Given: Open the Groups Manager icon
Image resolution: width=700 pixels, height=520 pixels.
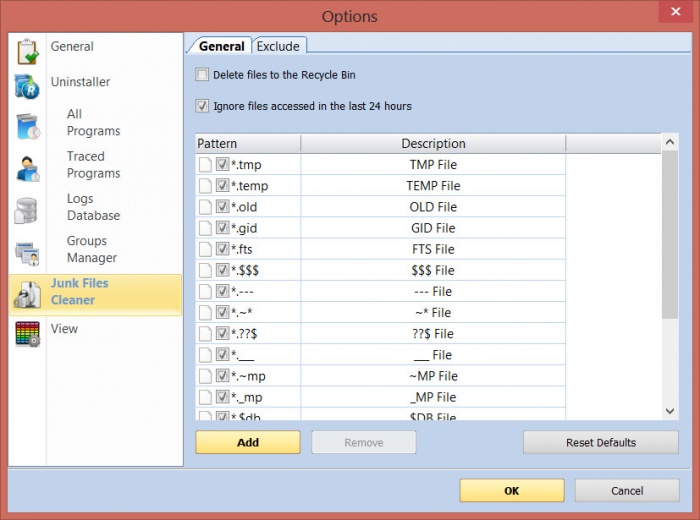Looking at the screenshot, I should pos(27,253).
